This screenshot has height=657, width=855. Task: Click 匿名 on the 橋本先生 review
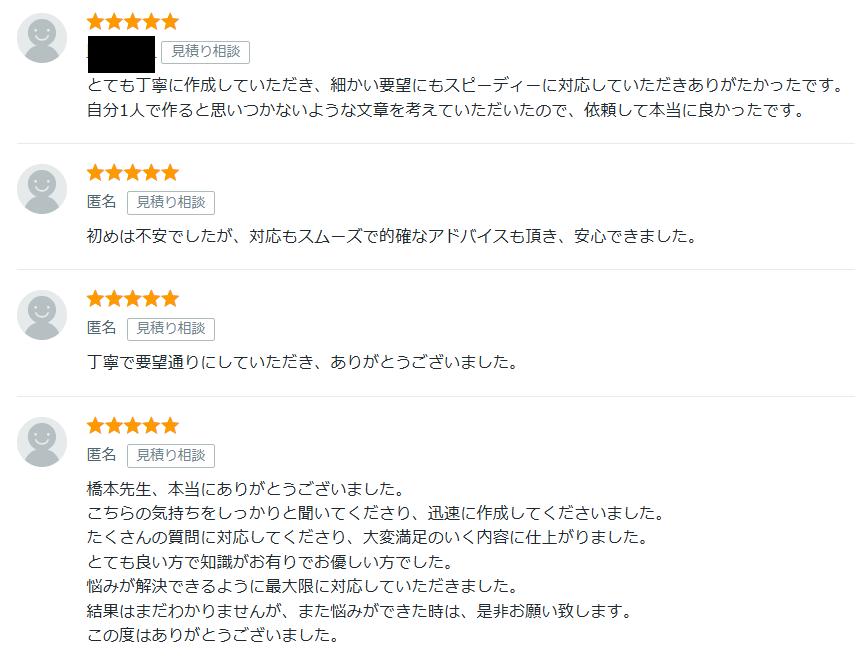[x=102, y=455]
